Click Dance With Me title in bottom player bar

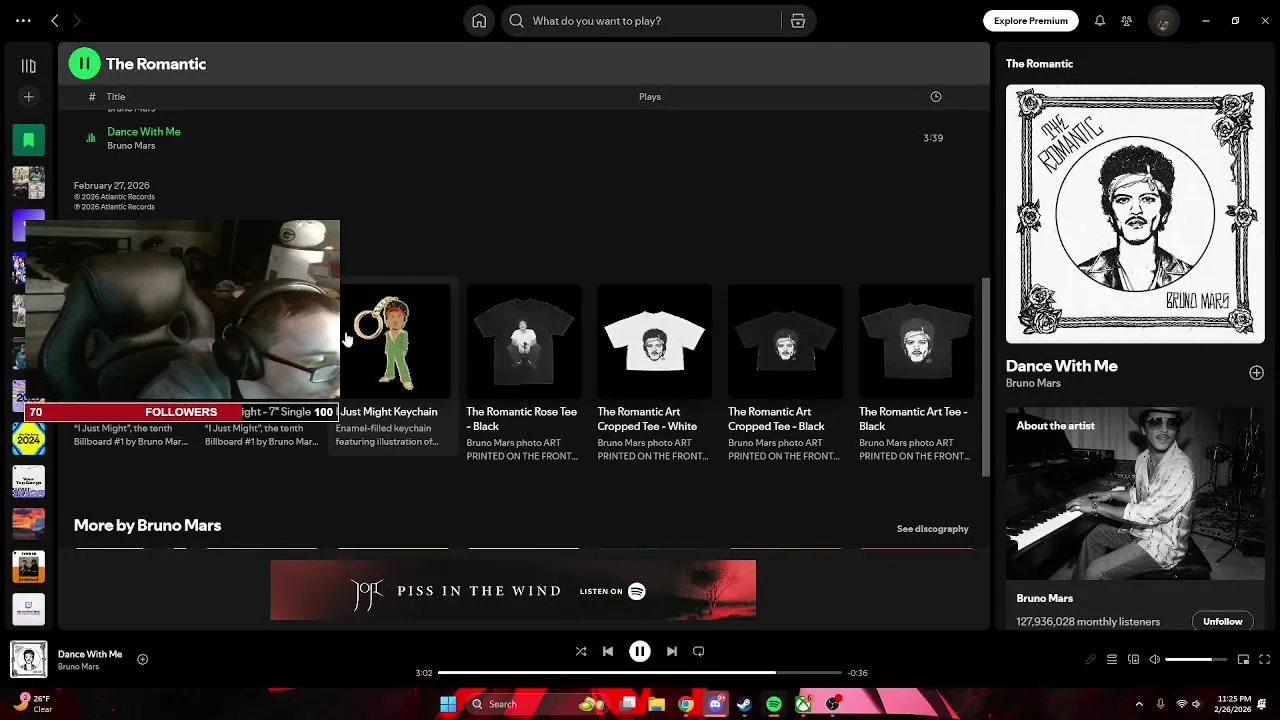pos(90,654)
